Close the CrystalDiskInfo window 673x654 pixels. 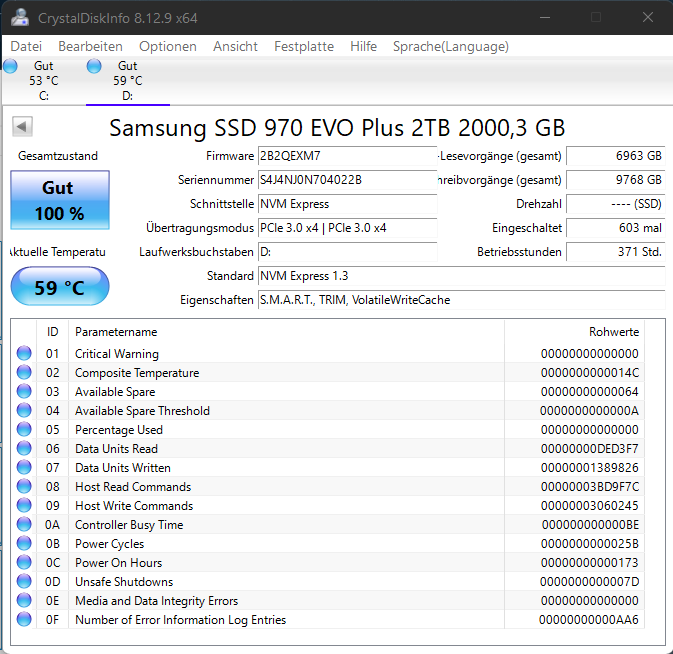click(648, 17)
